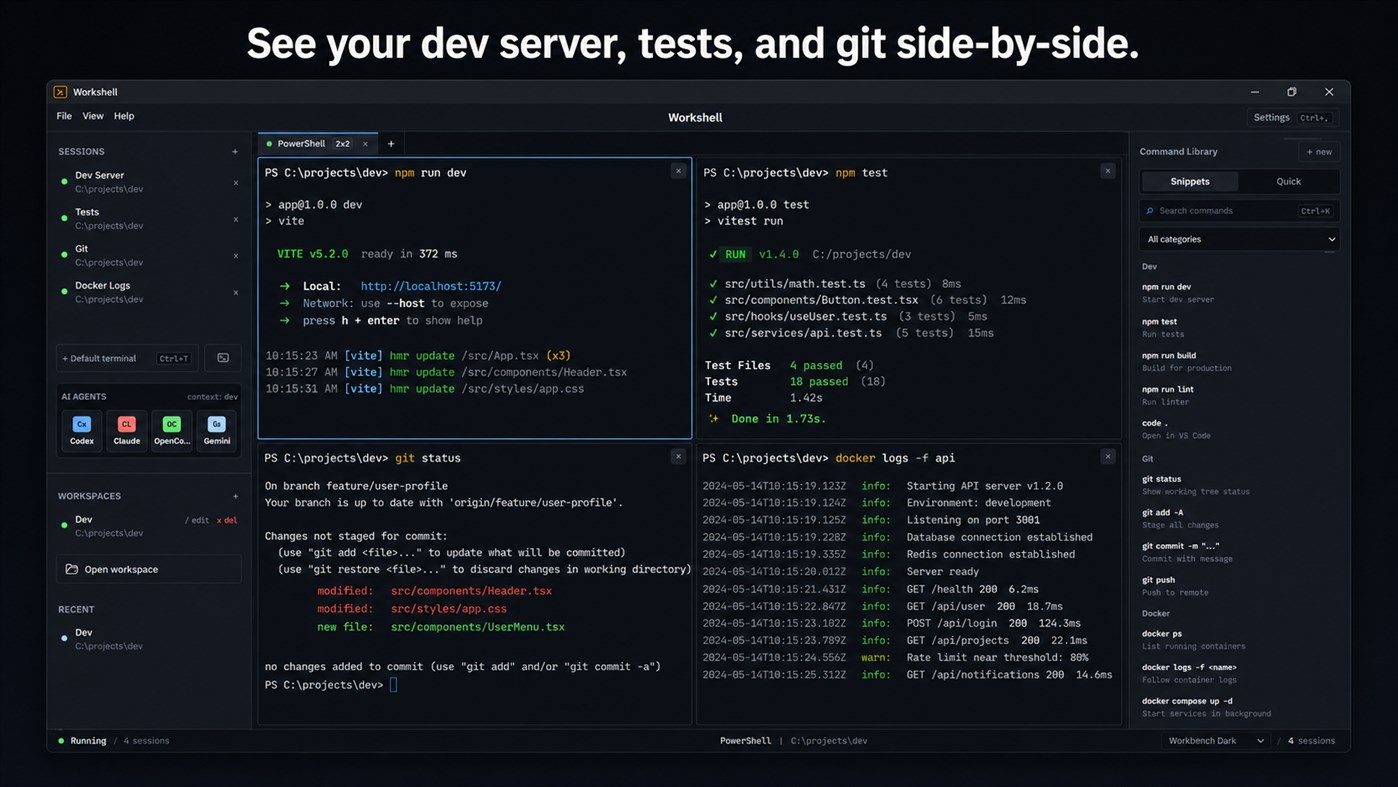Open the localhost:5173 link
The width and height of the screenshot is (1398, 787).
click(x=431, y=286)
